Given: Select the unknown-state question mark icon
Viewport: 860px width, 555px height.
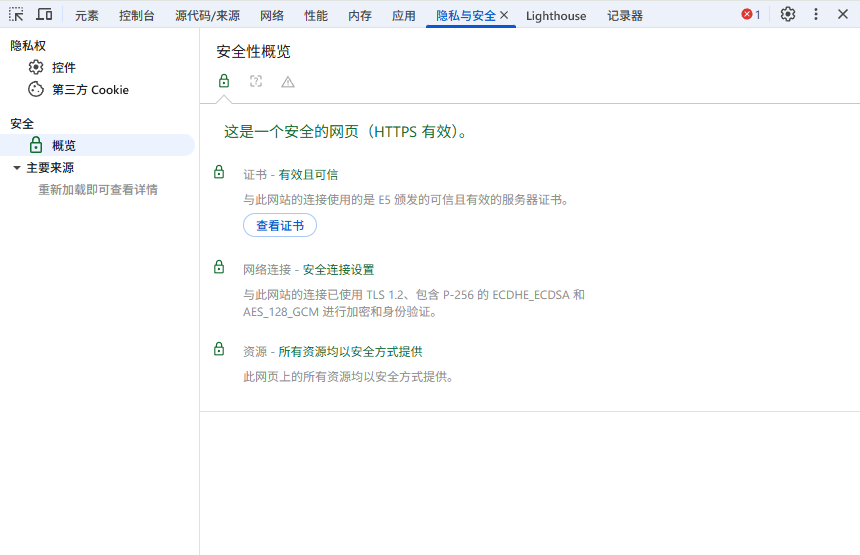Looking at the screenshot, I should 256,81.
